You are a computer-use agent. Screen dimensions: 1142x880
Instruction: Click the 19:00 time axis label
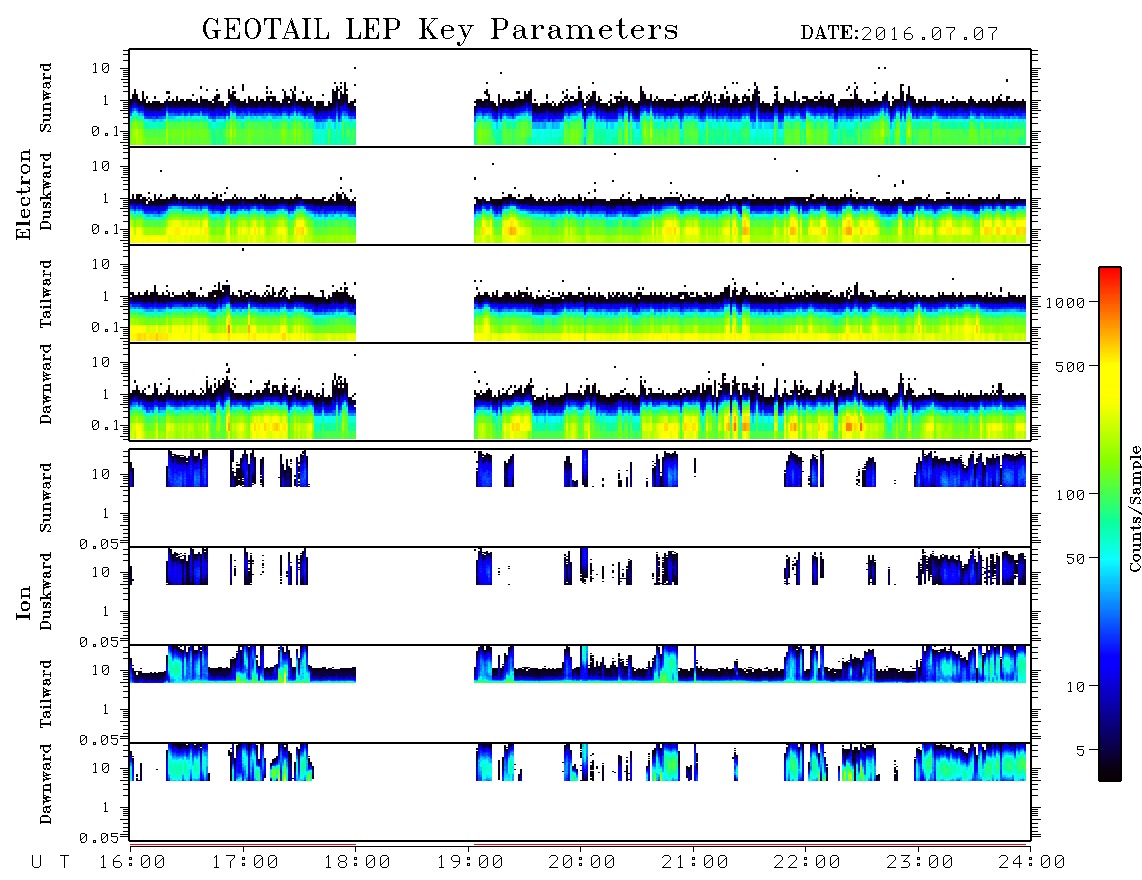coord(470,862)
